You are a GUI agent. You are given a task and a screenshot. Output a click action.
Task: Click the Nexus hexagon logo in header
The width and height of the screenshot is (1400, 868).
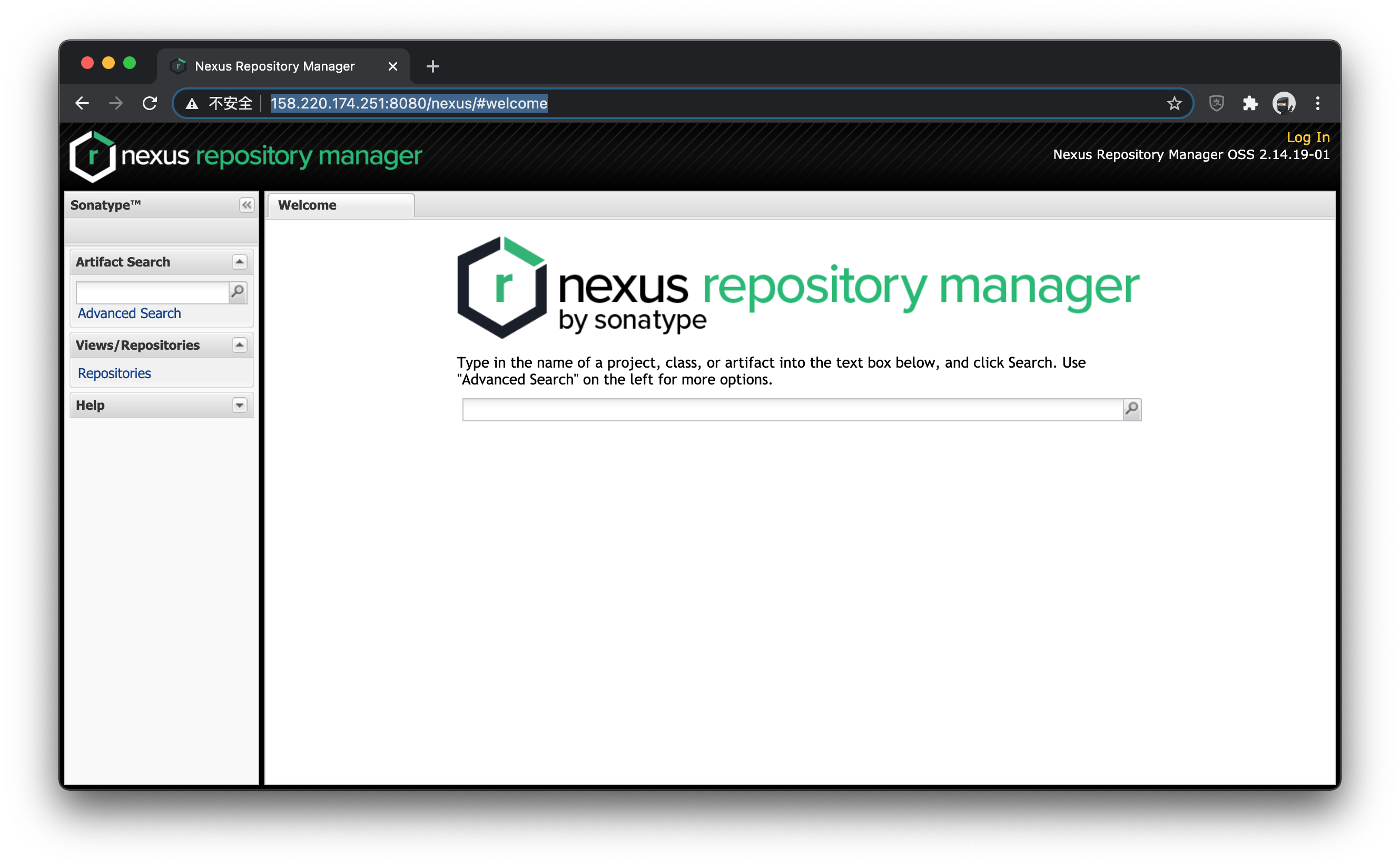92,156
